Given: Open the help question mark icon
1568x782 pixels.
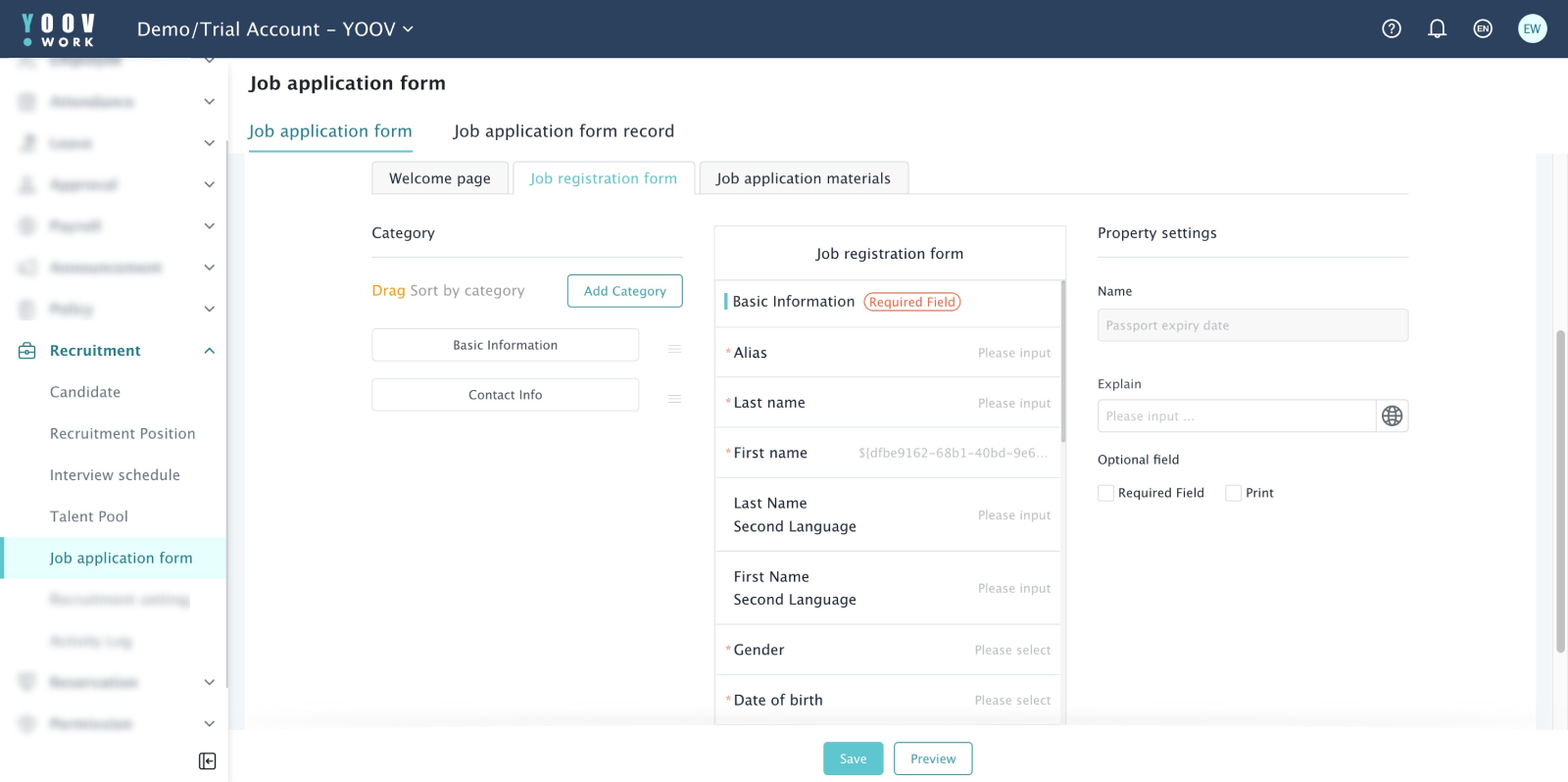Looking at the screenshot, I should (1392, 28).
